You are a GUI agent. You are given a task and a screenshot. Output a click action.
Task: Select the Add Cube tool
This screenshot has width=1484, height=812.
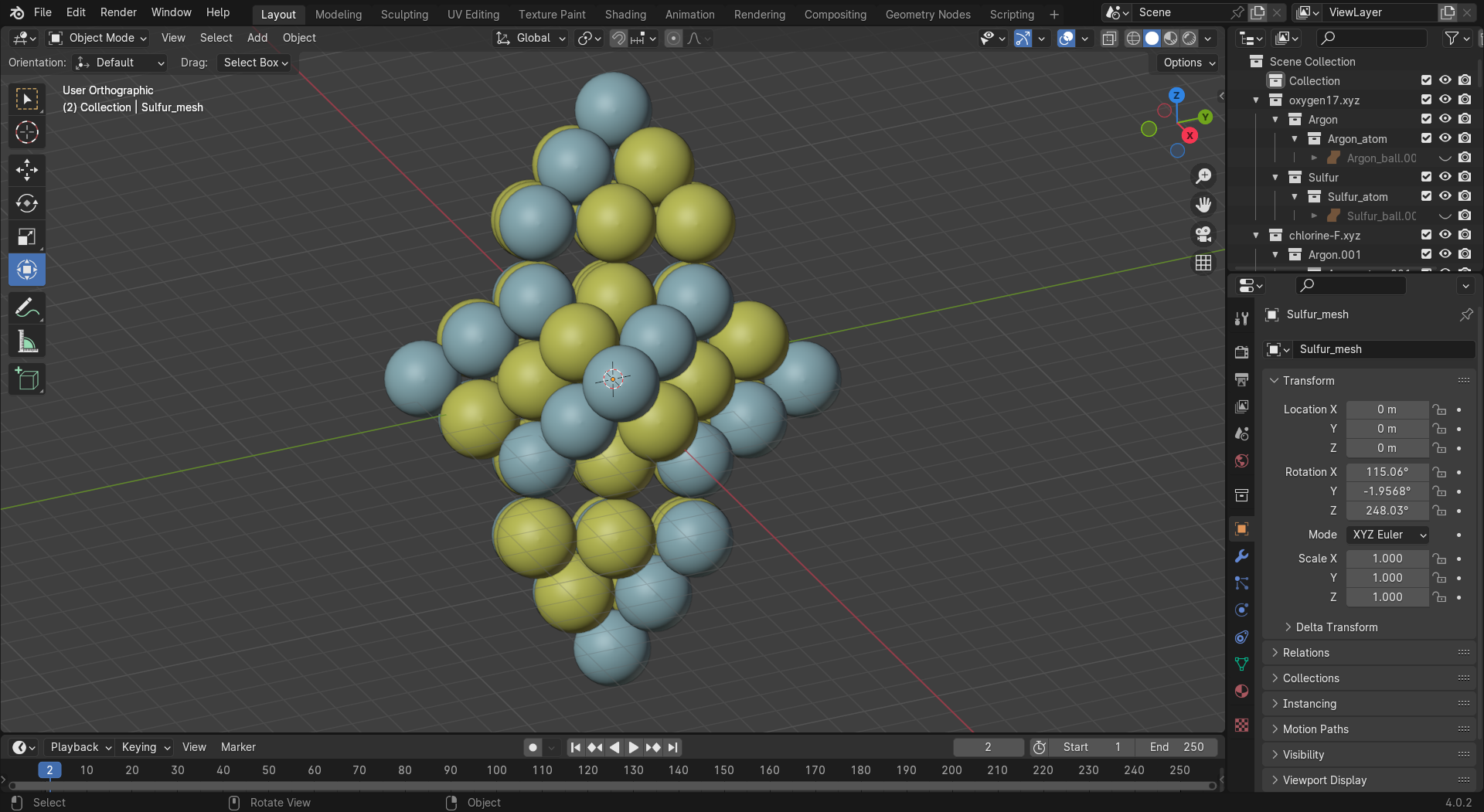pos(27,379)
